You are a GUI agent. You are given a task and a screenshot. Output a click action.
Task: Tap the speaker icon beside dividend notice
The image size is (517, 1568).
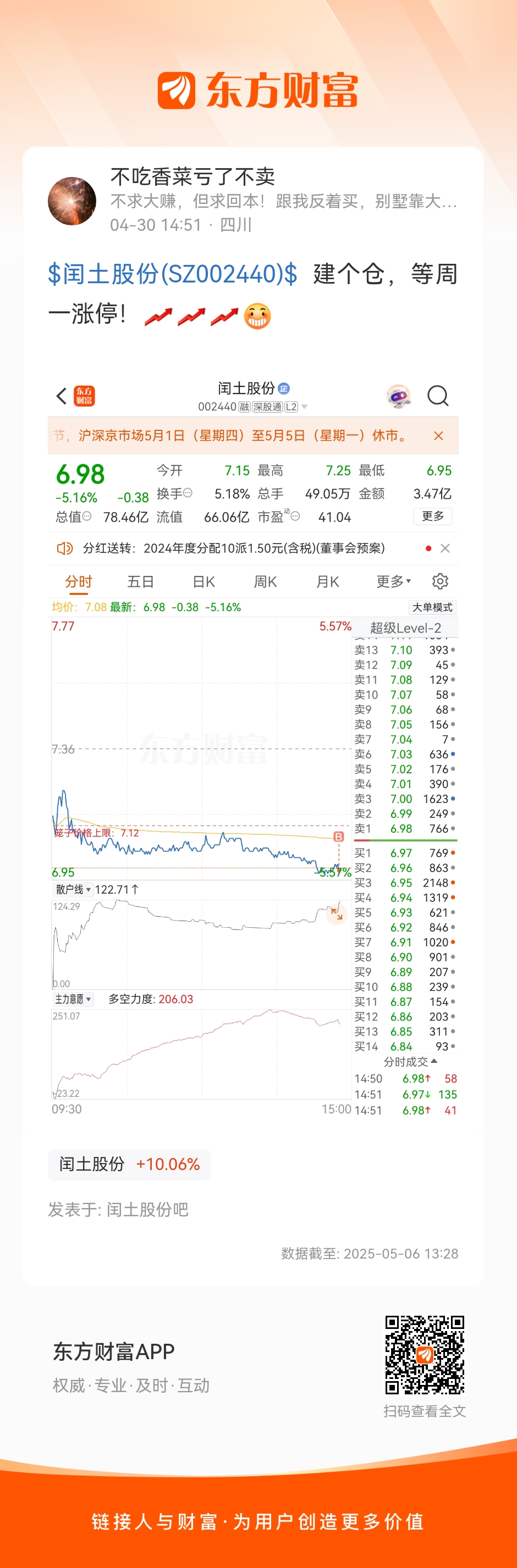coord(64,548)
